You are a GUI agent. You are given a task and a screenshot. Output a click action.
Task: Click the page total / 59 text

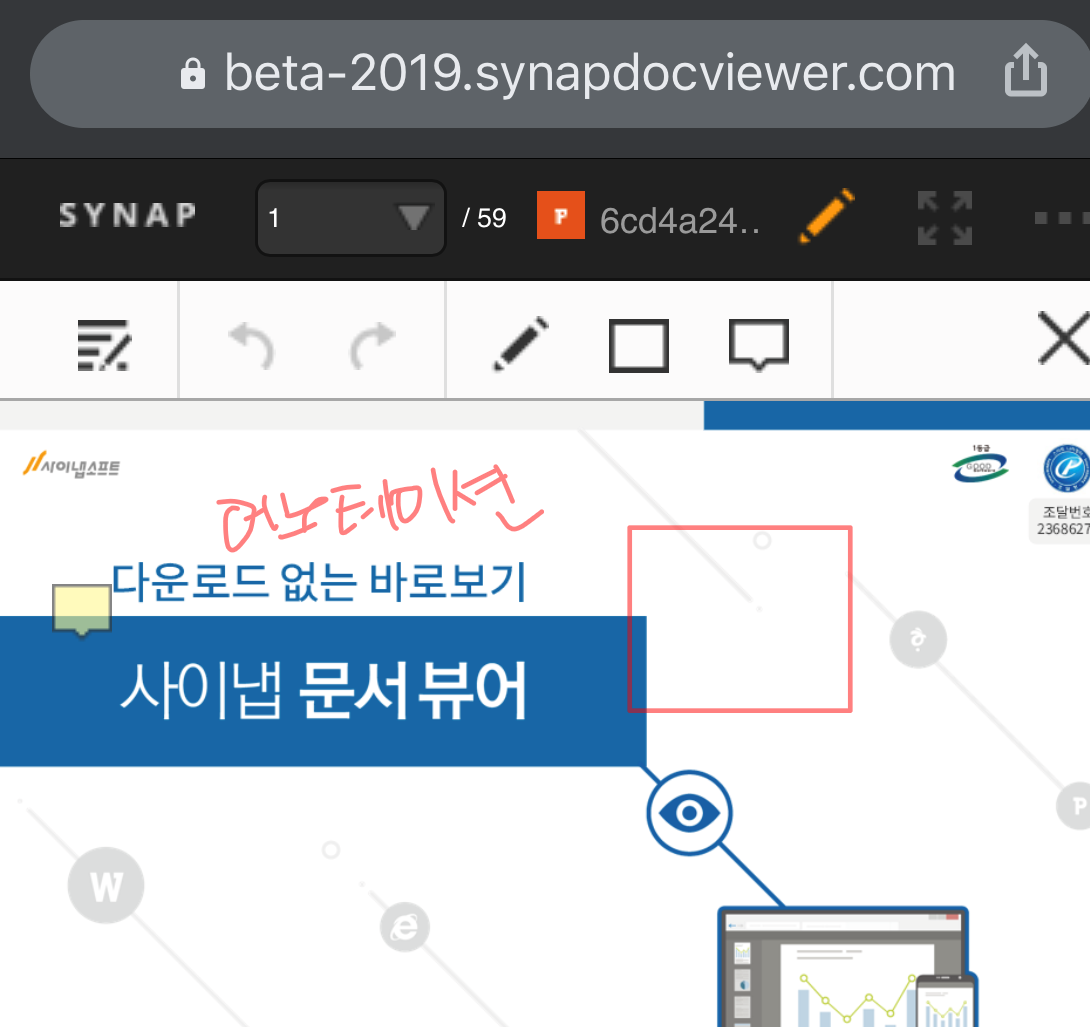tap(485, 218)
